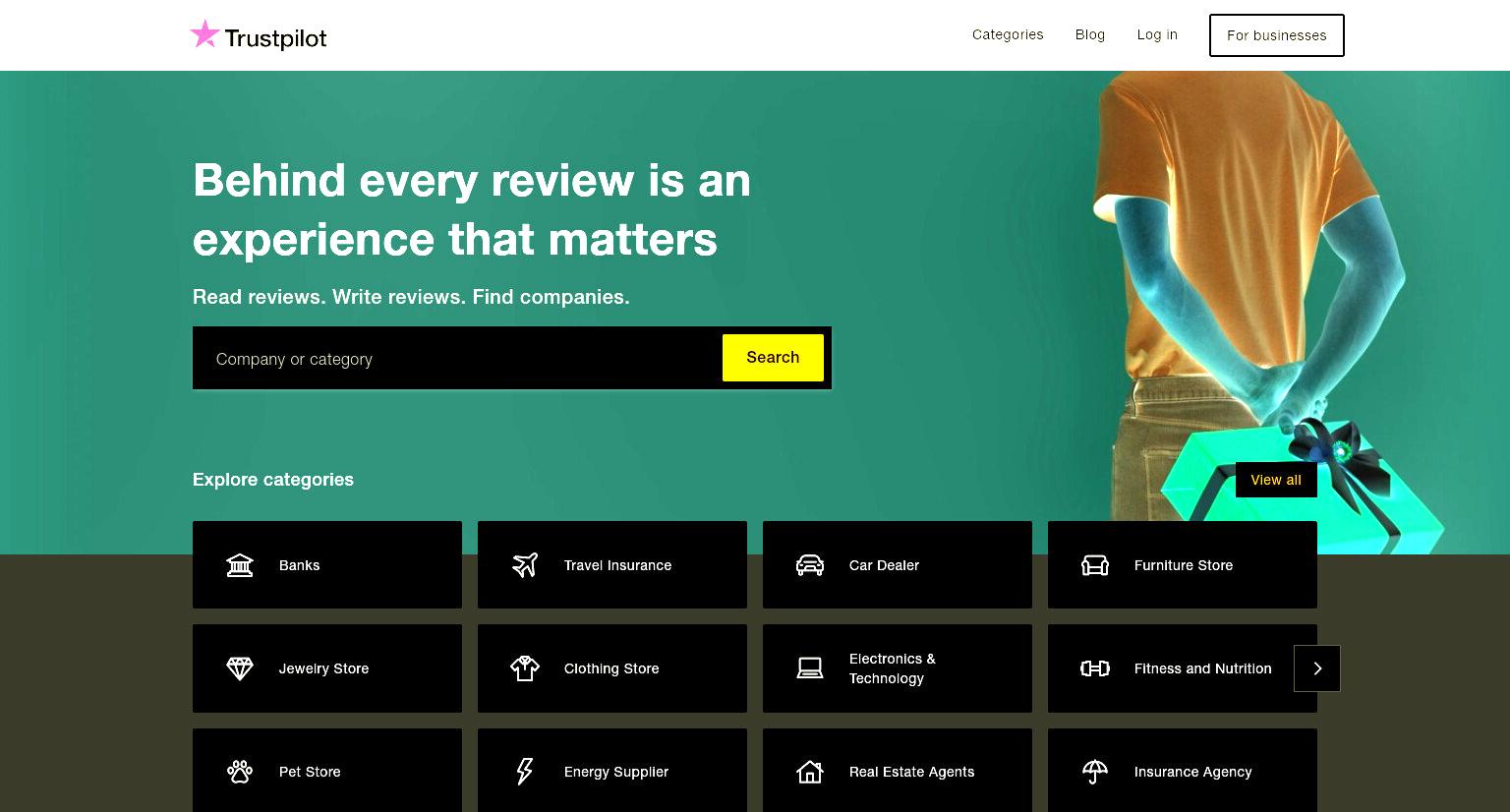This screenshot has width=1510, height=812.
Task: Open the Jewelry Store category text
Action: pos(323,668)
